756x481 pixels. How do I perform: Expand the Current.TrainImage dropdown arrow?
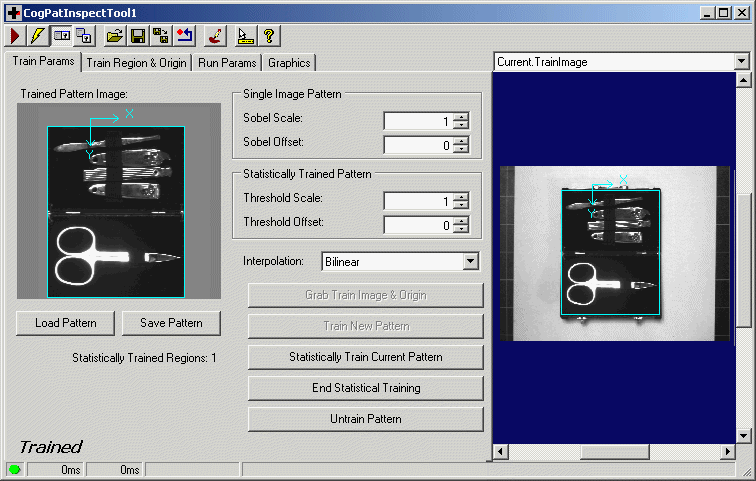[742, 62]
